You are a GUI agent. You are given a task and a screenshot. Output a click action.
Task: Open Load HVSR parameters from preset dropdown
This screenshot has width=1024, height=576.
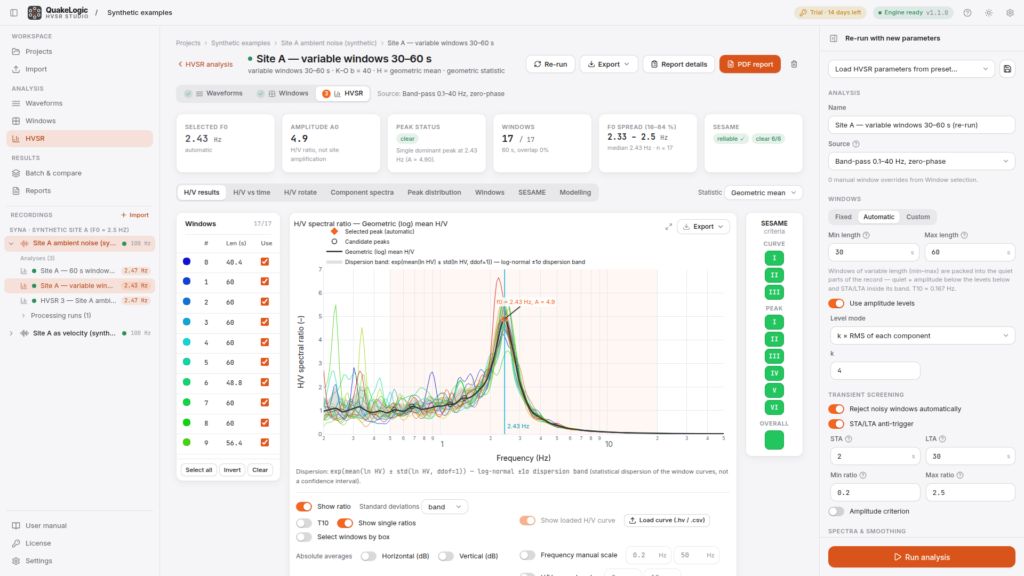(911, 69)
